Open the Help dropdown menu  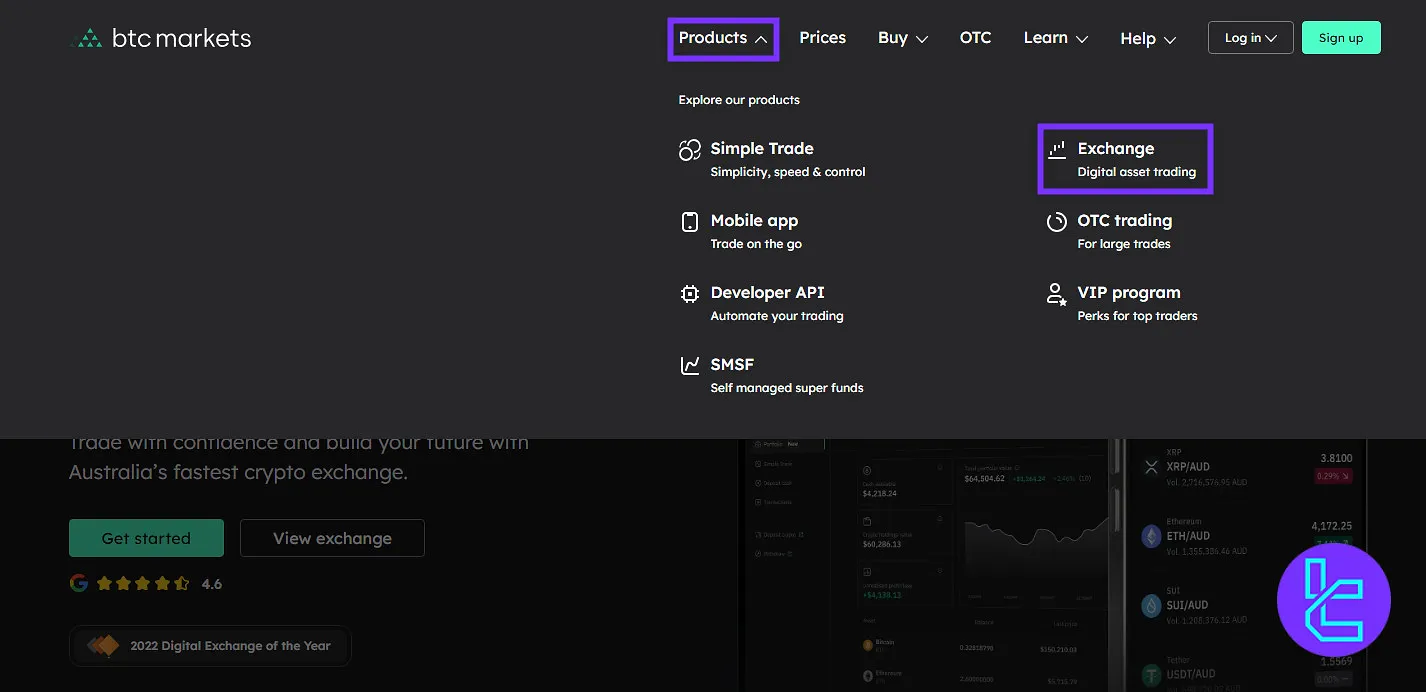1146,38
